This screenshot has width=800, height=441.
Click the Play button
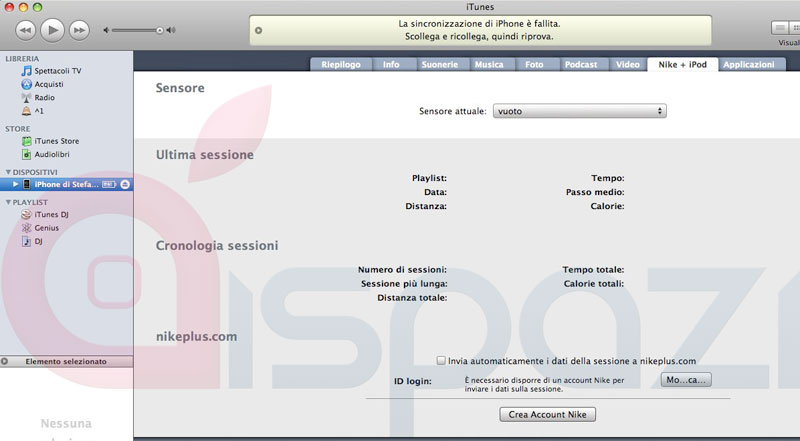pos(52,30)
